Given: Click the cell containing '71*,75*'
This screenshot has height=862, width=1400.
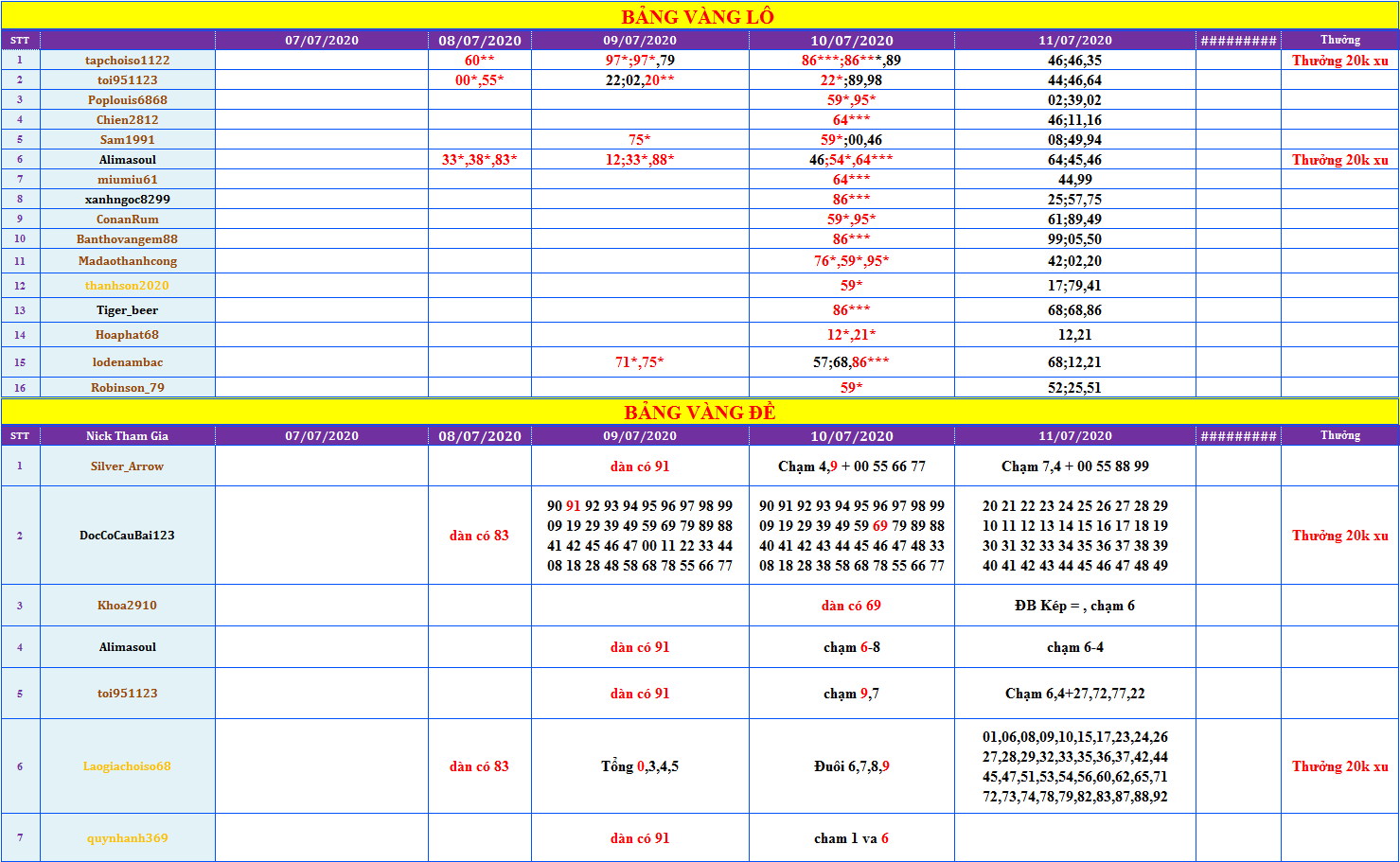Looking at the screenshot, I should [640, 362].
